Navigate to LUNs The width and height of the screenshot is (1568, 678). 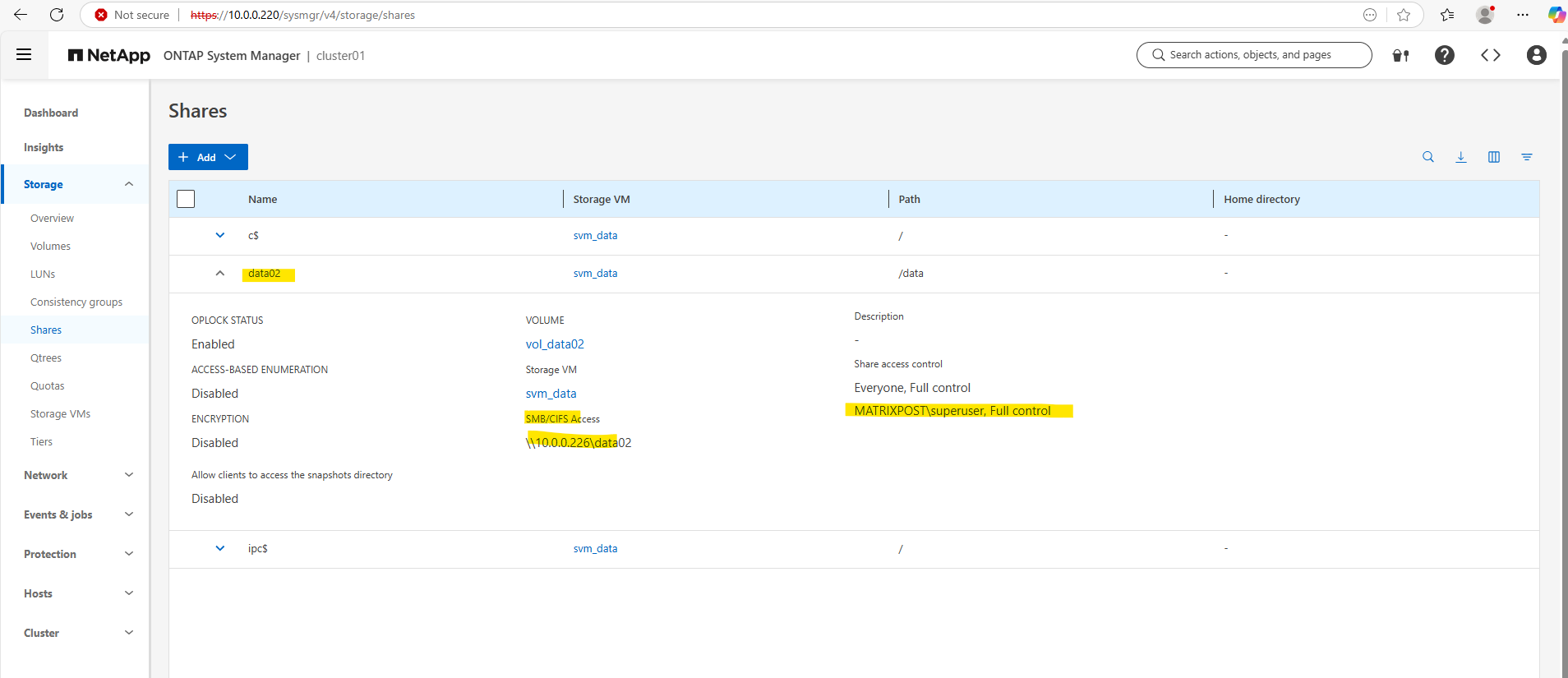tap(43, 274)
